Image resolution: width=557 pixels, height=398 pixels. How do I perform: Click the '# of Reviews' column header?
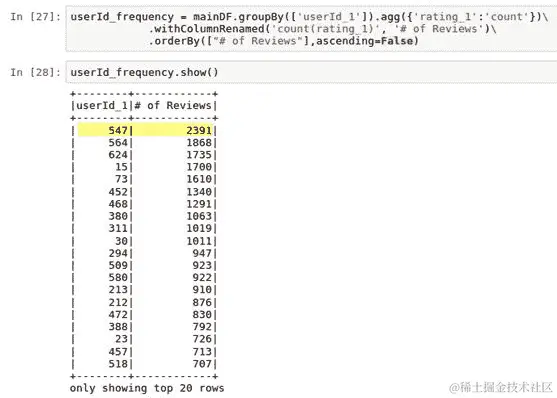click(x=173, y=106)
